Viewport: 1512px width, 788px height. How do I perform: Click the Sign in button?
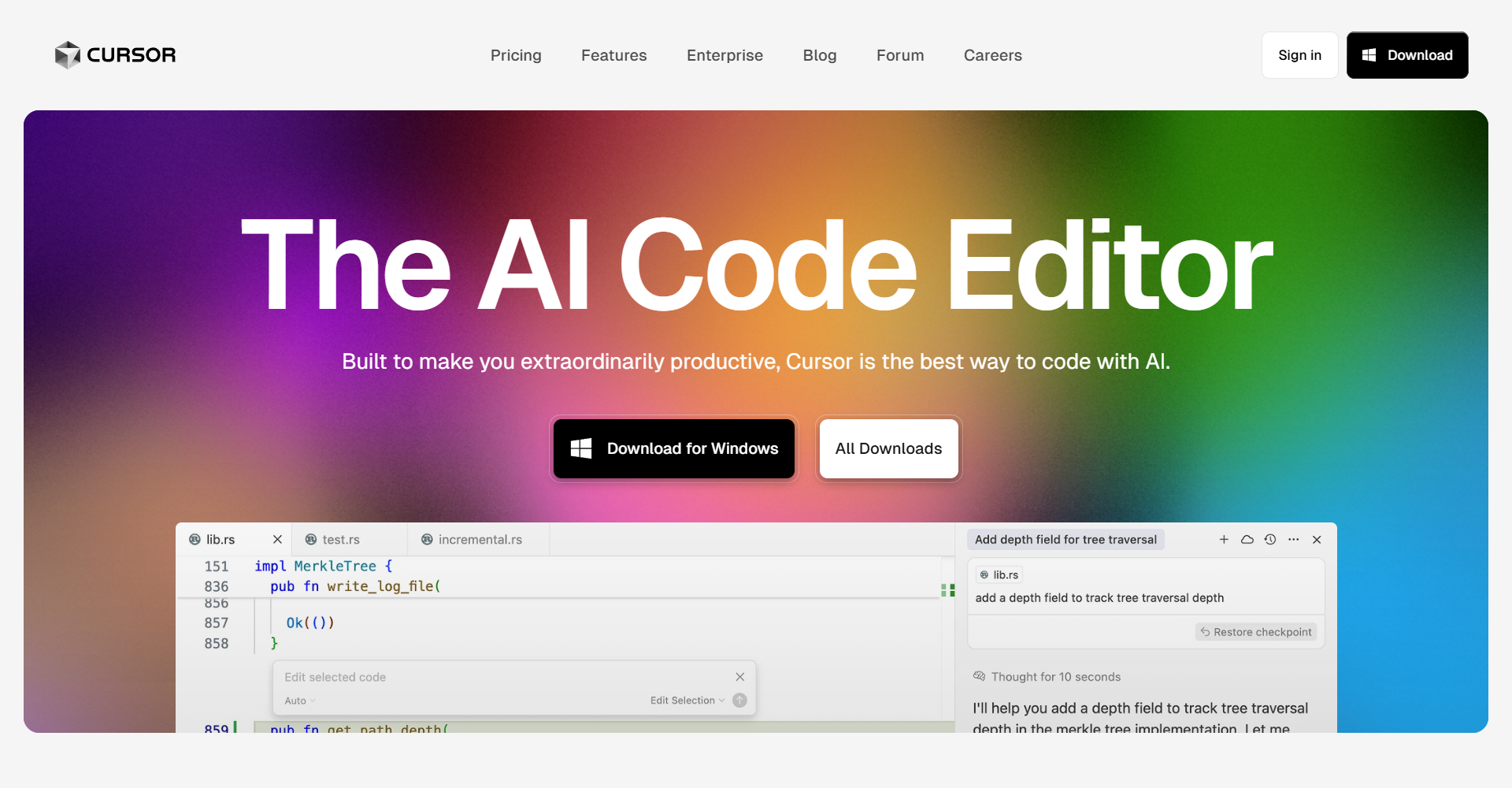pos(1299,55)
